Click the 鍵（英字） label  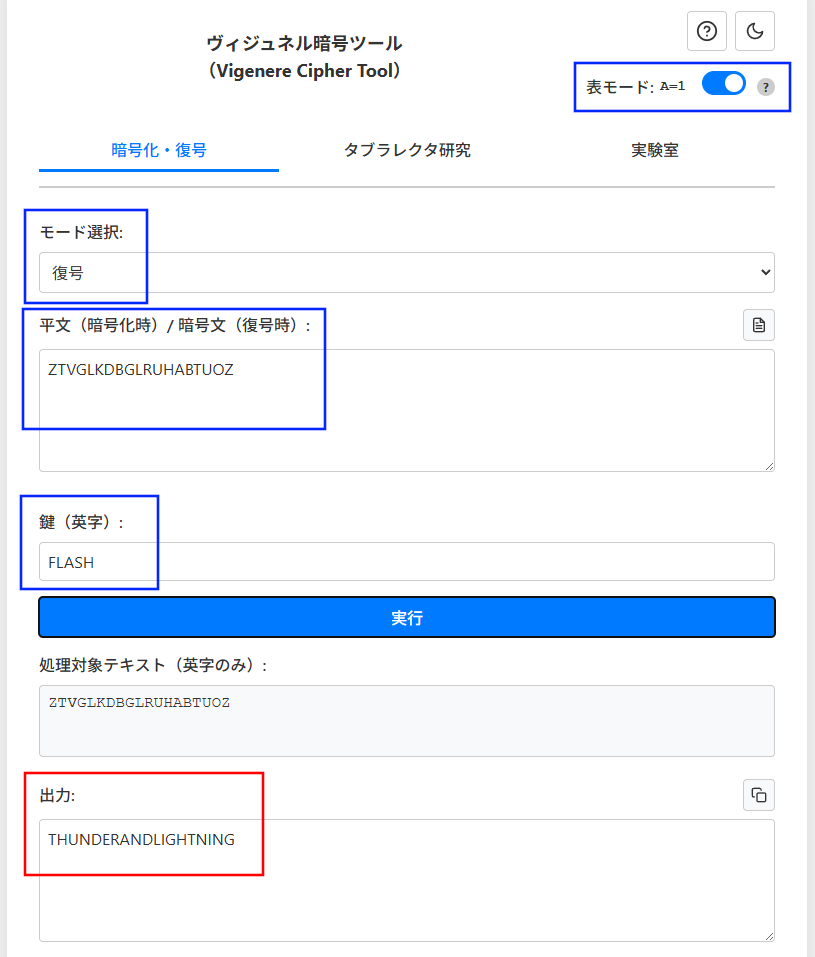tap(81, 522)
